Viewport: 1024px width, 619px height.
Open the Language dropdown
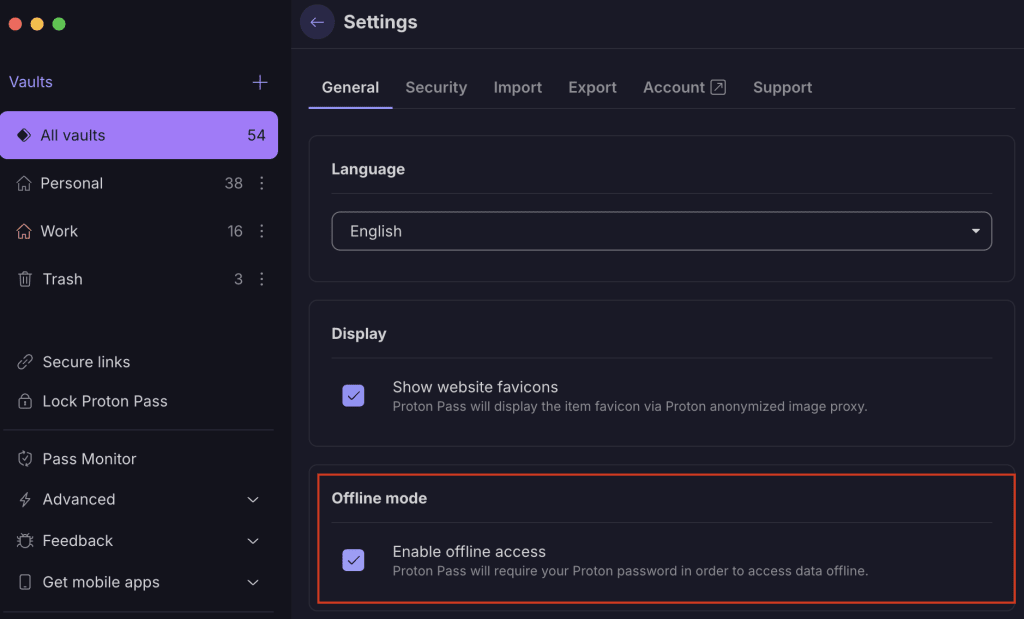661,231
